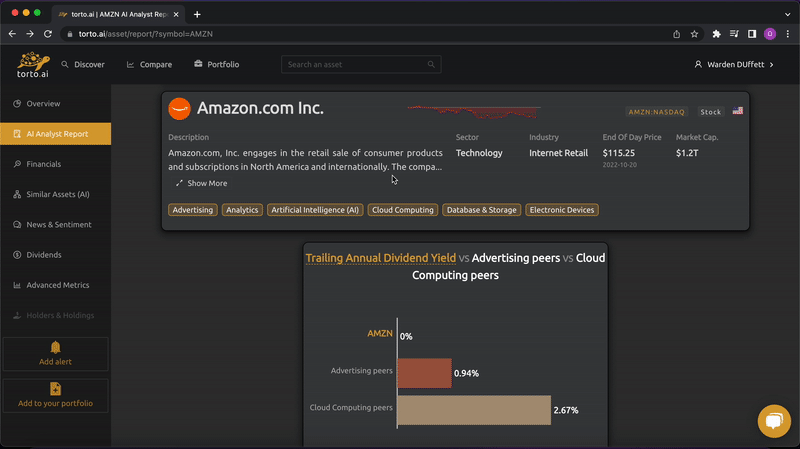Go forward in browser history
This screenshot has width=800, height=449.
coord(30,34)
